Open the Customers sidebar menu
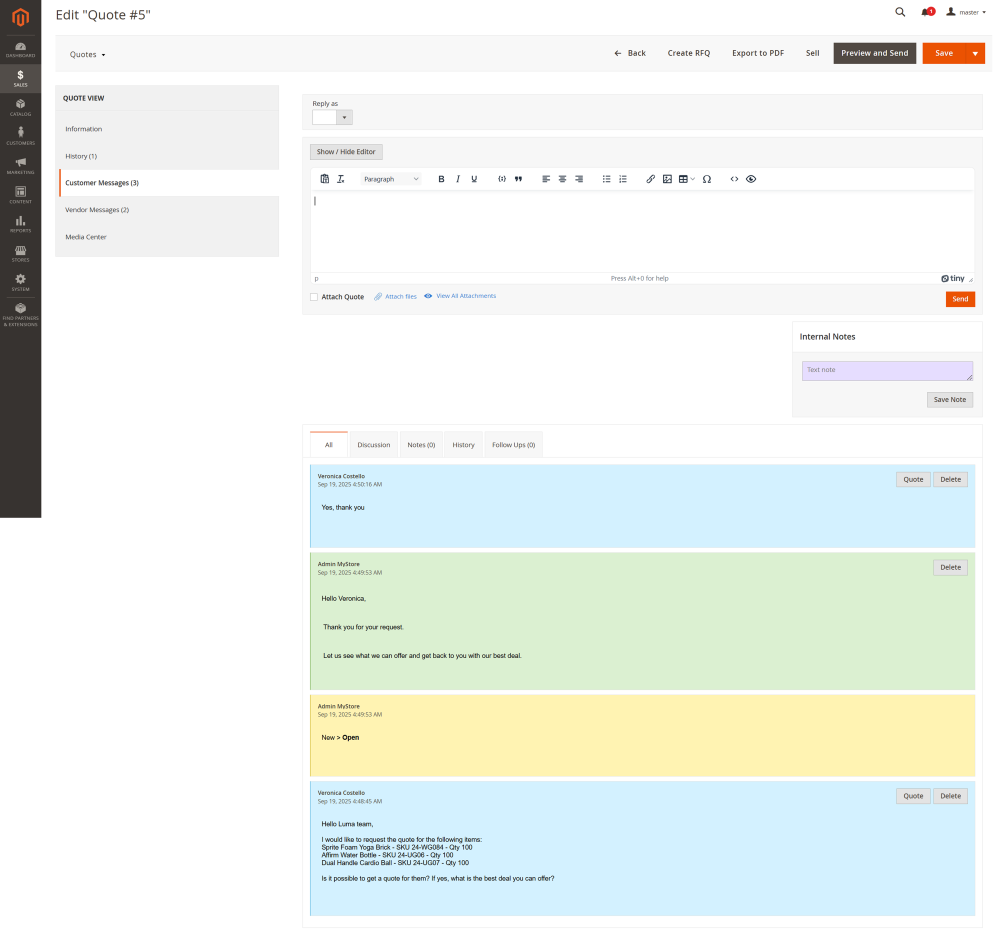This screenshot has height=947, width=1000. click(x=20, y=136)
